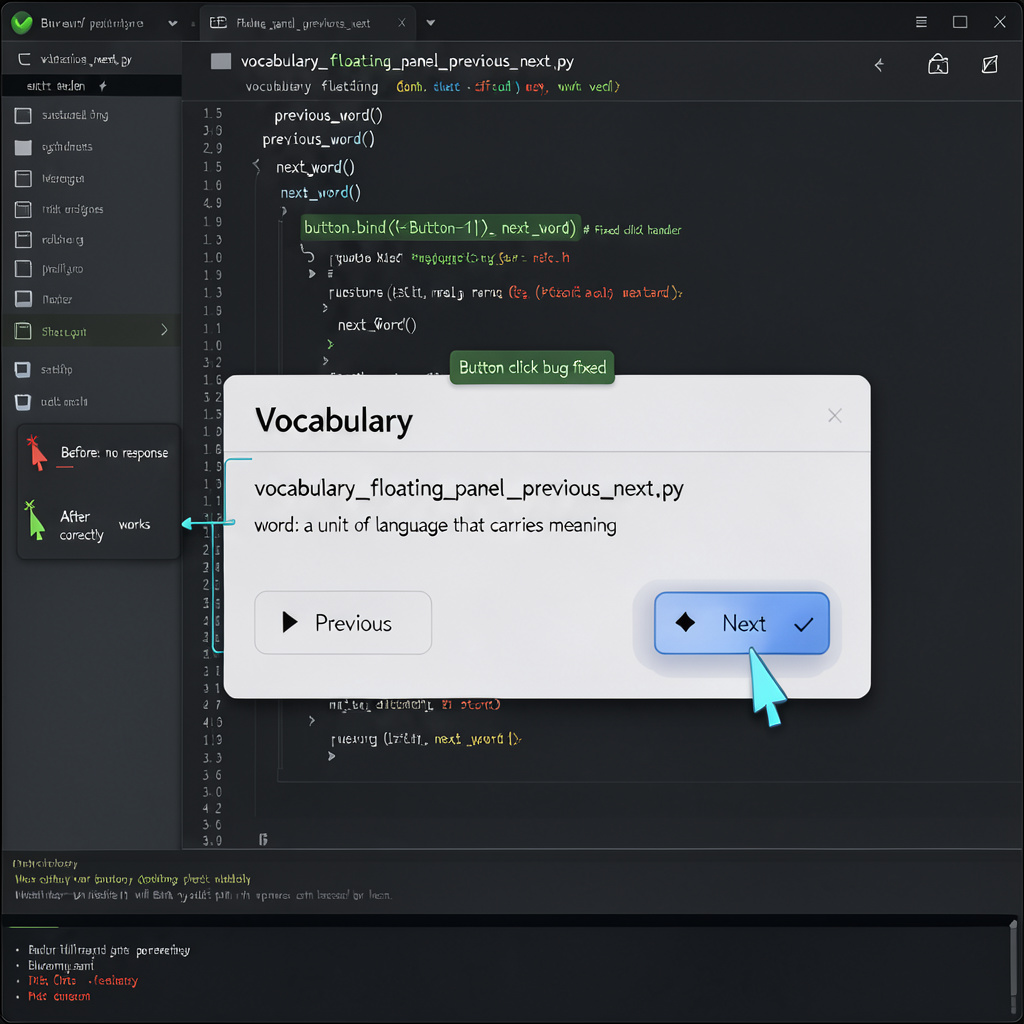Click the 'Vocabulary' dialog title
1024x1024 pixels.
[x=334, y=420]
